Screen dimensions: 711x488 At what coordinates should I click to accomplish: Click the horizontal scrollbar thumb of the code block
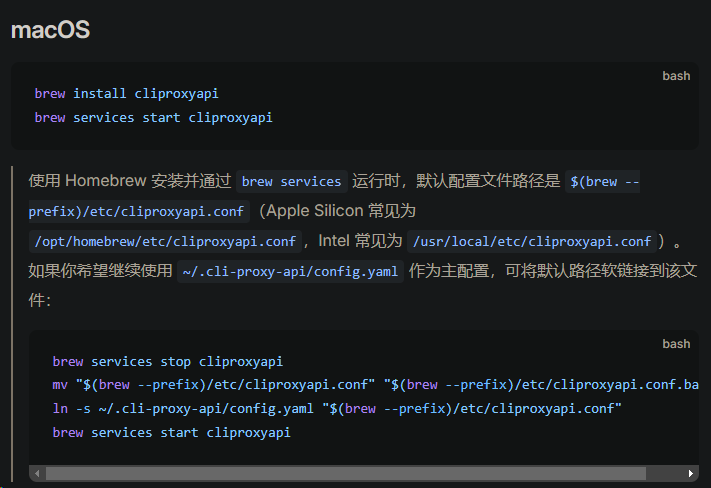coord(346,473)
